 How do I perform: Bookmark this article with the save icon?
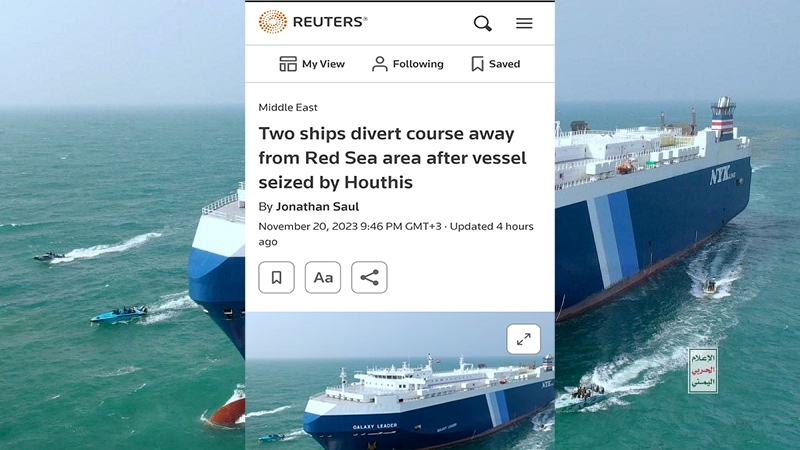[x=277, y=278]
